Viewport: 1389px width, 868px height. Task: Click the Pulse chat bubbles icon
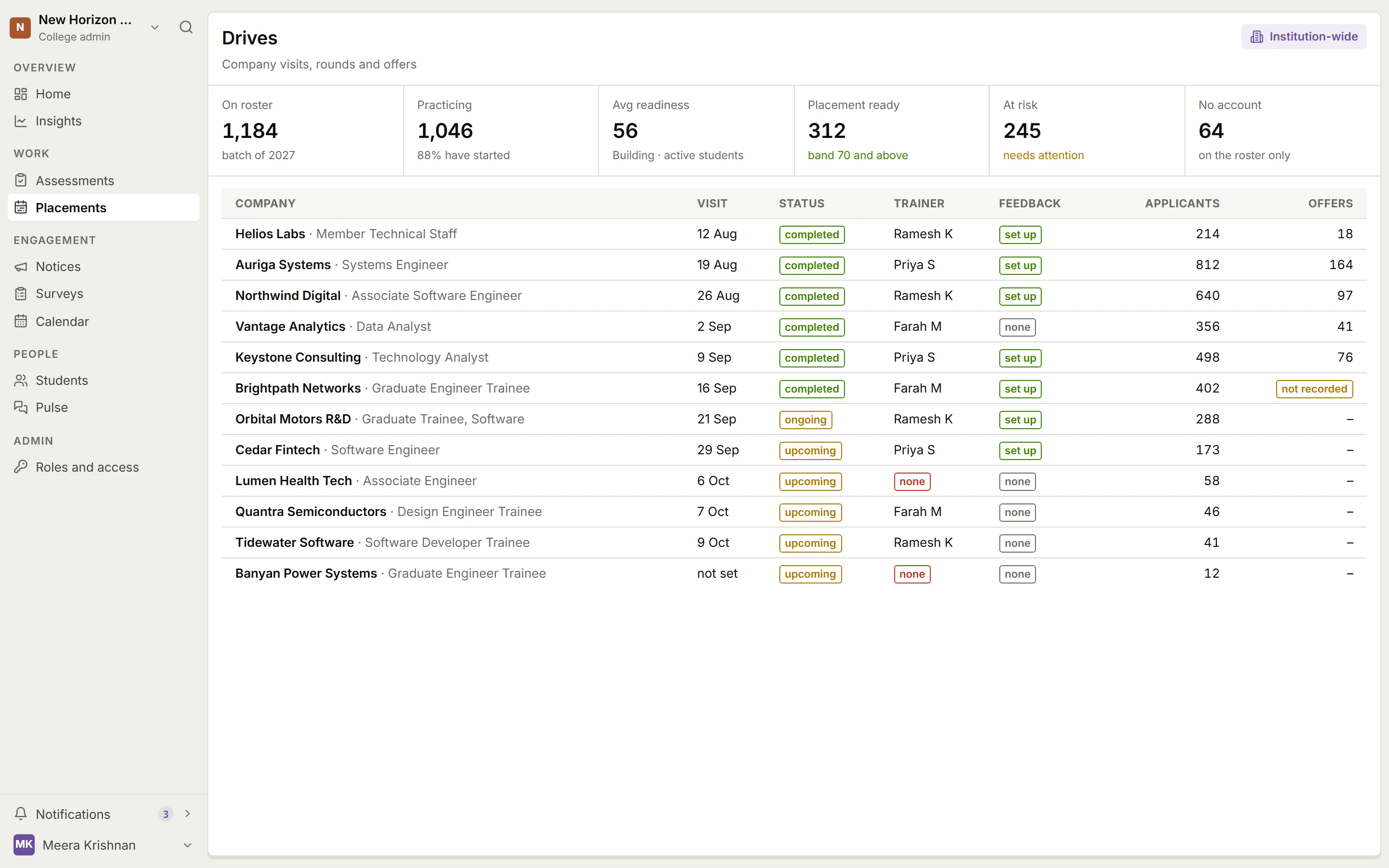(21, 407)
